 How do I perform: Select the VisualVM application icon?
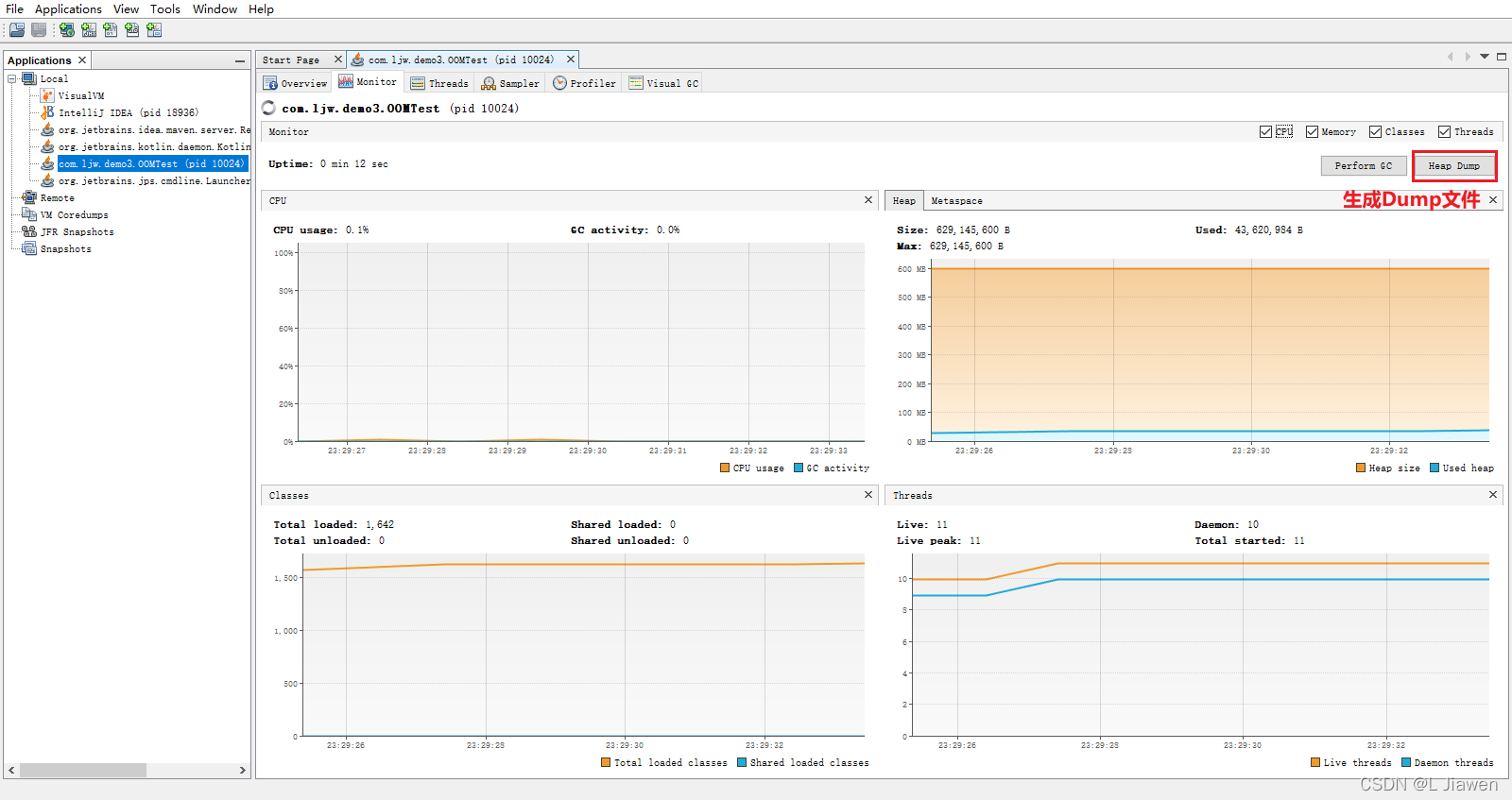[47, 95]
